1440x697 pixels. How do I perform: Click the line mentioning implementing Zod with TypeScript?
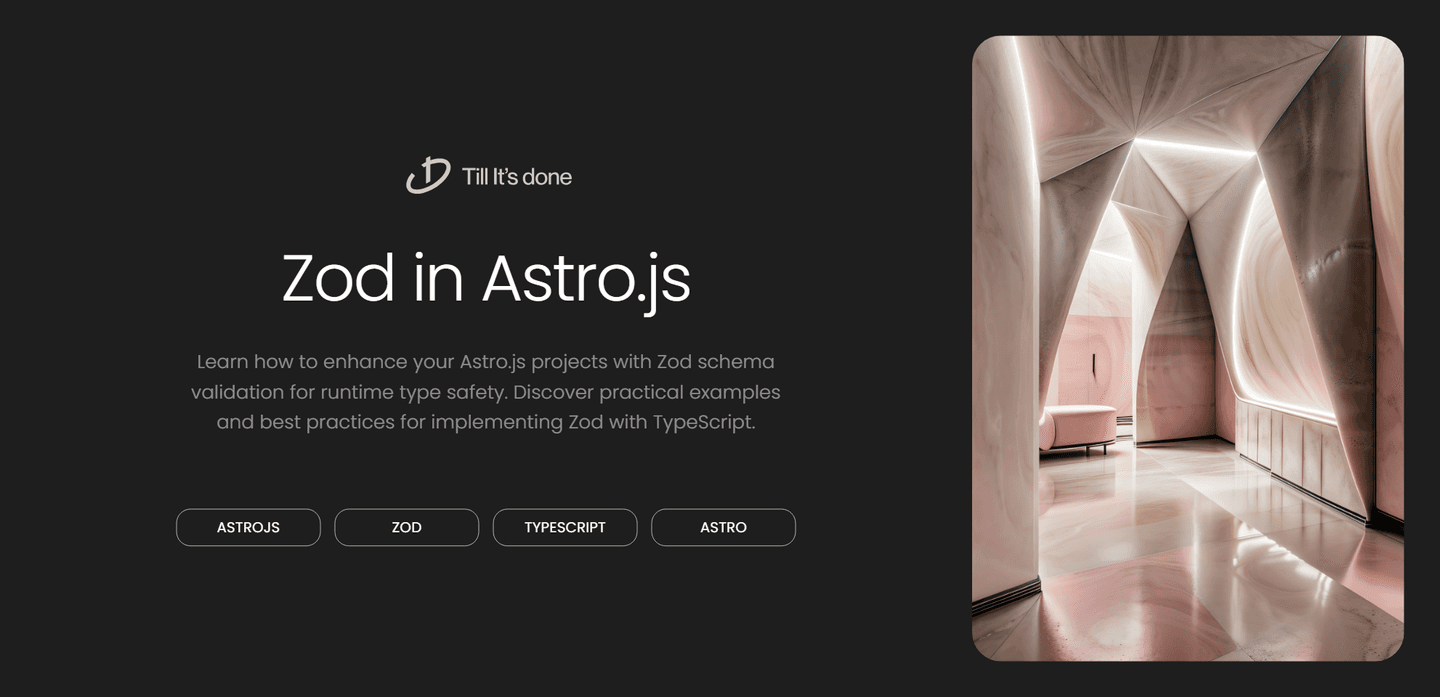click(x=486, y=422)
